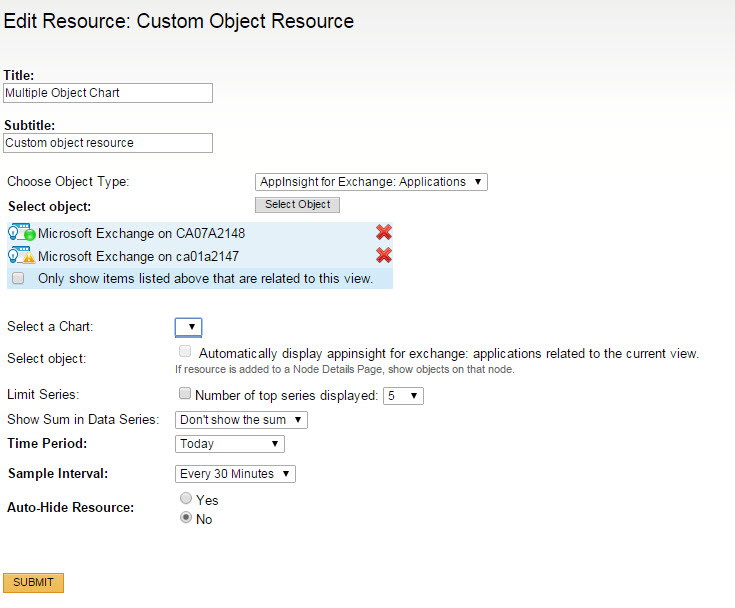This screenshot has width=735, height=608.
Task: Toggle automatically display AppInsight applications checkbox
Action: pyautogui.click(x=185, y=351)
